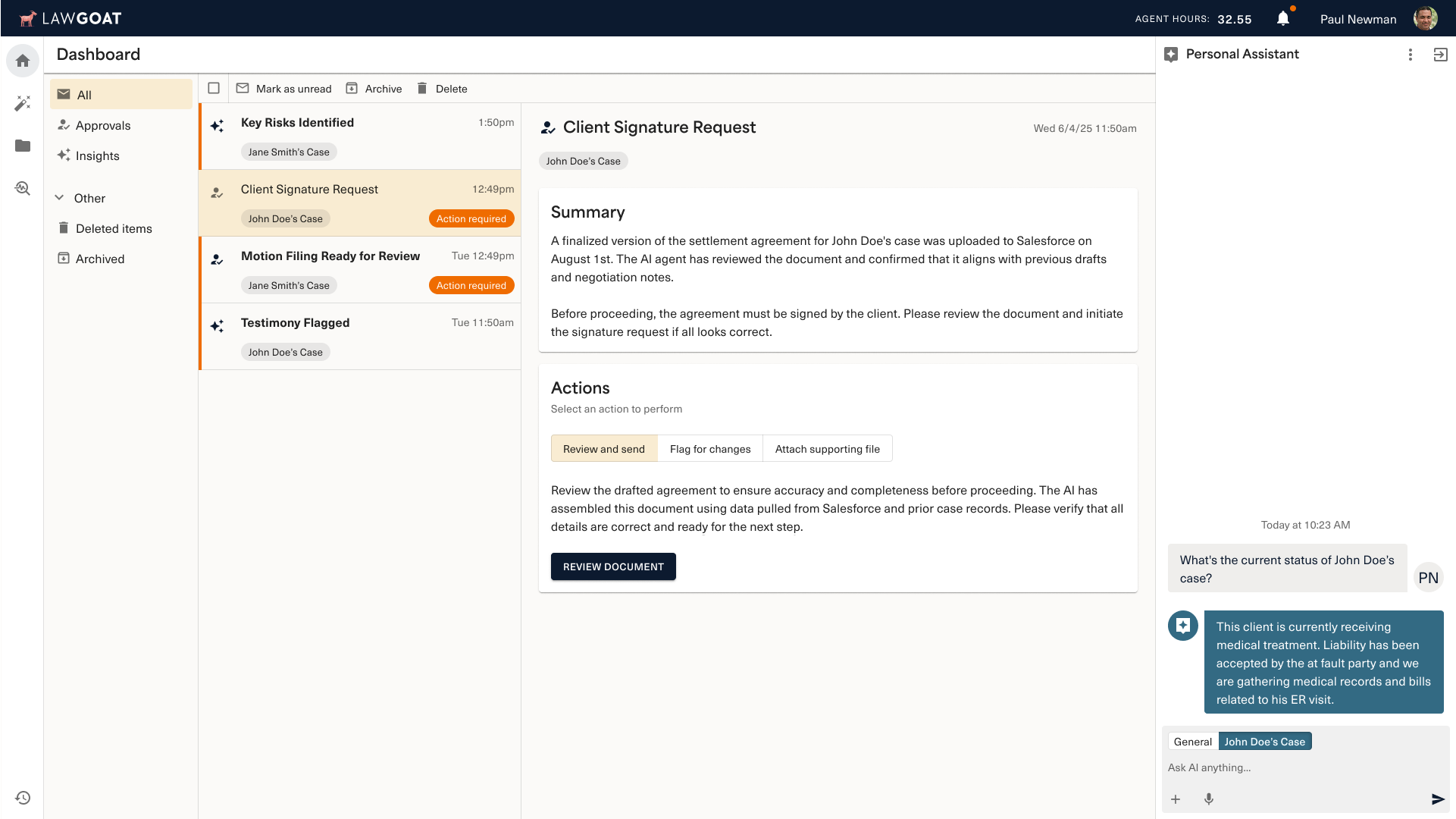Screen dimensions: 1456x819
Task: Click the plus icon in the chat input
Action: pyautogui.click(x=1176, y=799)
